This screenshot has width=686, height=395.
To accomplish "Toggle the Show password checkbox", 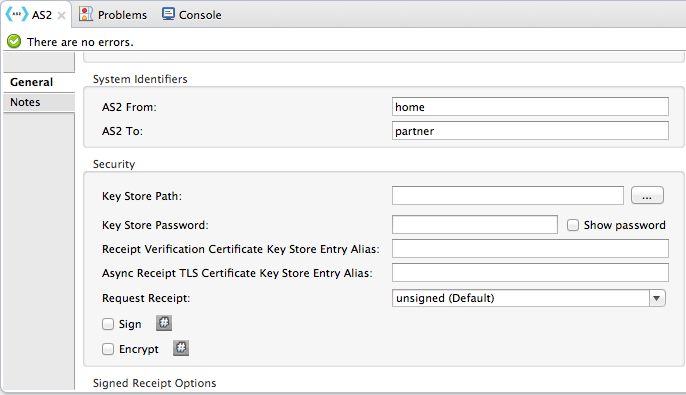I will click(x=573, y=225).
